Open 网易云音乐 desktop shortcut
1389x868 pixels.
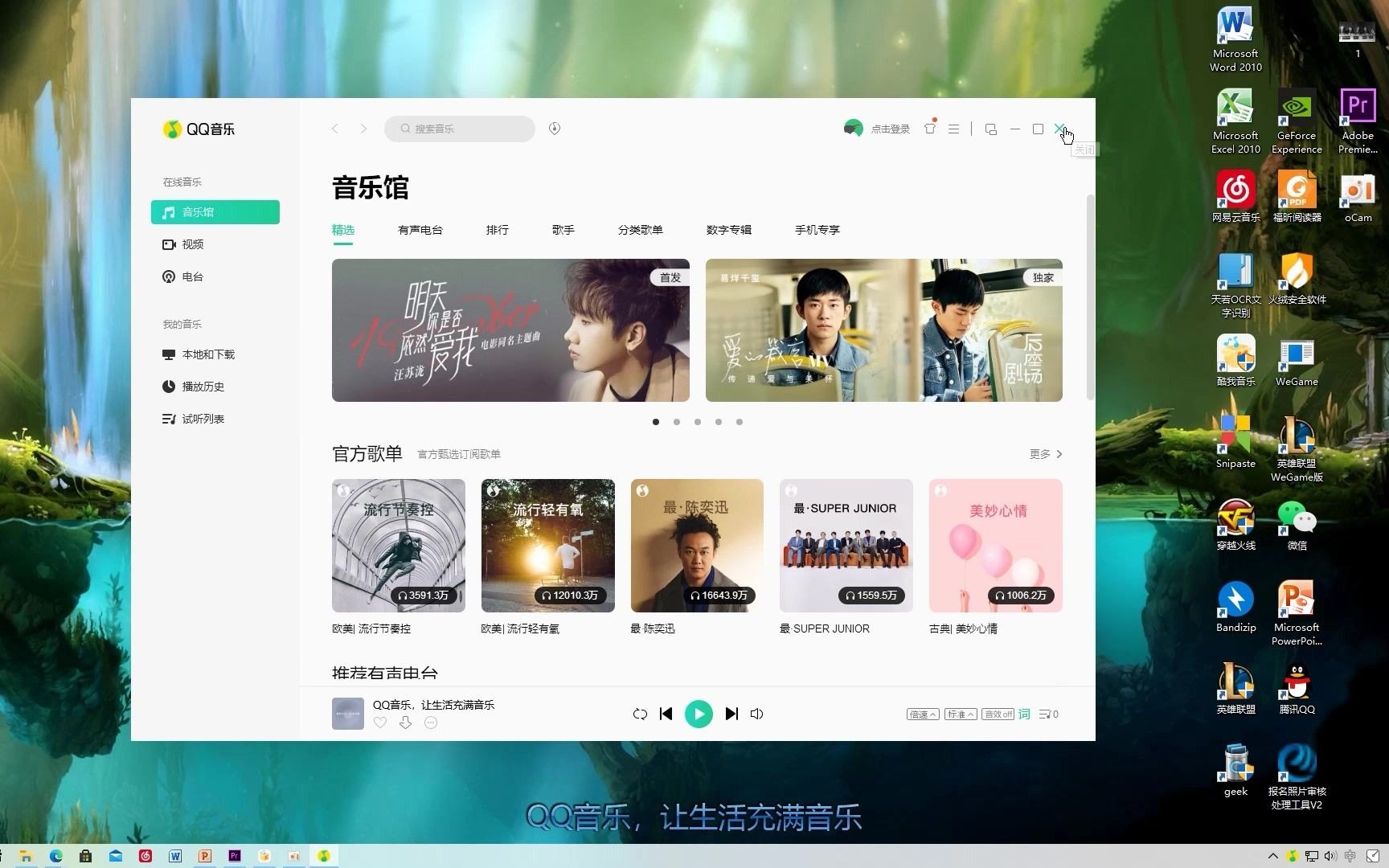[1235, 197]
